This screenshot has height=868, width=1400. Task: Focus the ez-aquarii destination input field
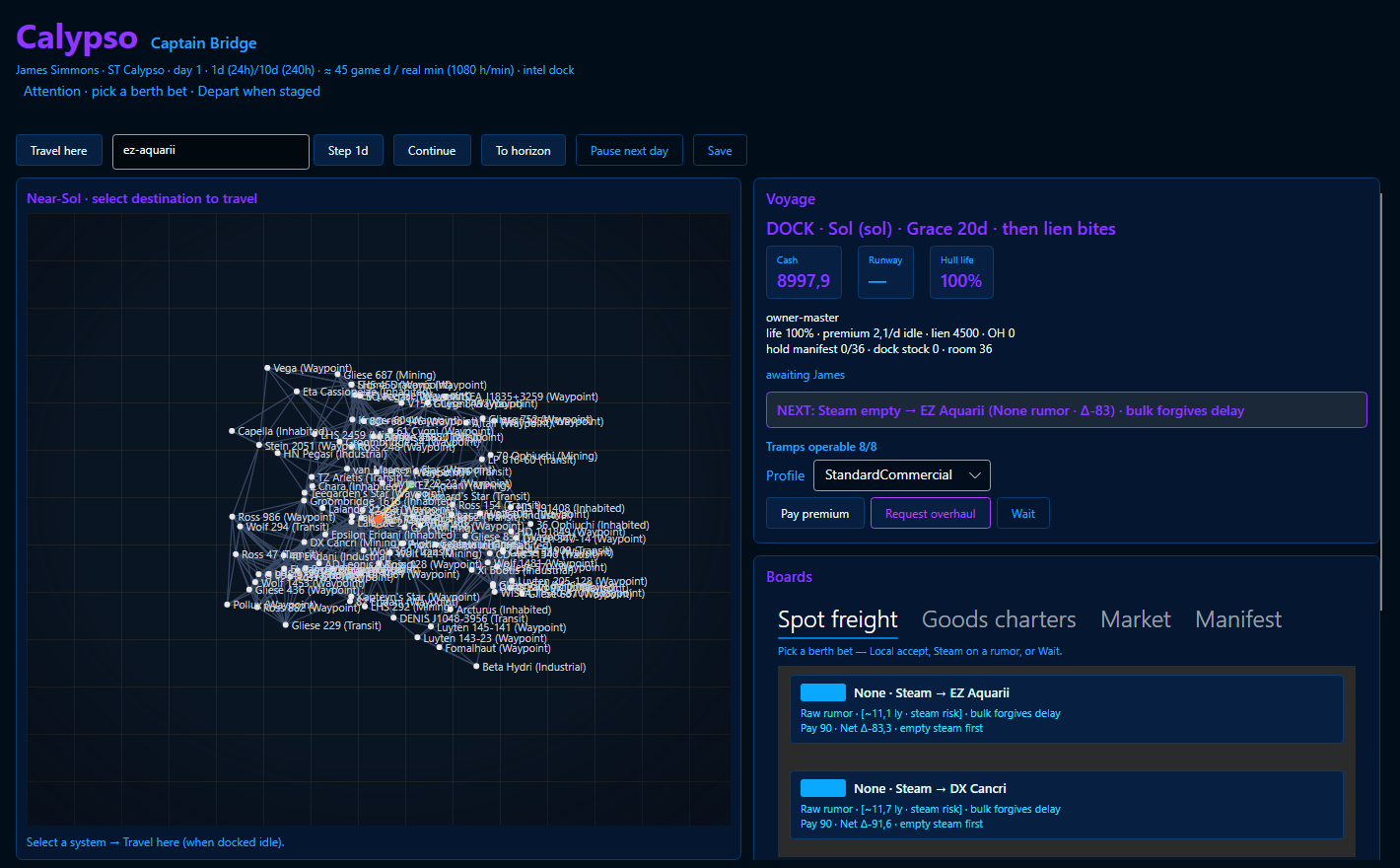click(211, 151)
